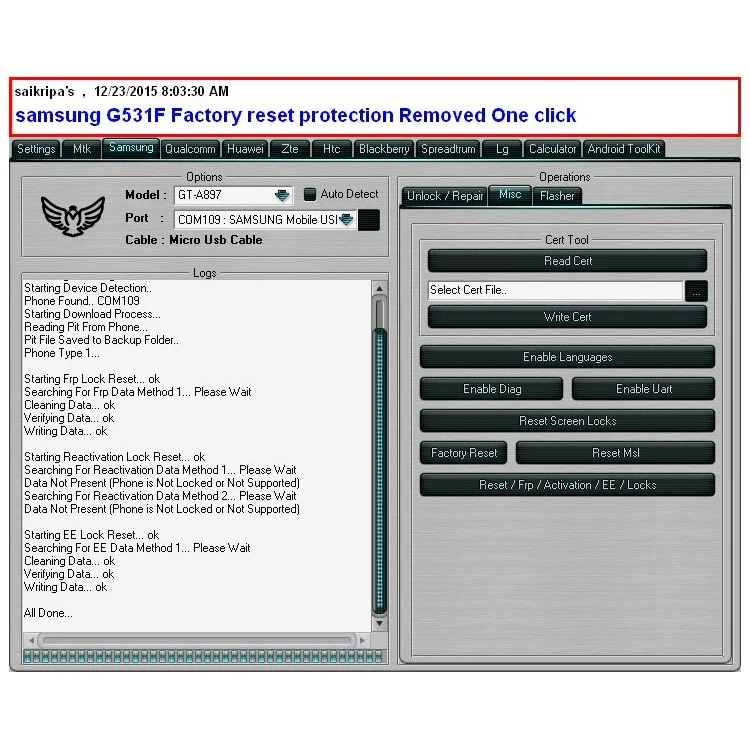
Task: Click Enable Languages button
Action: click(x=567, y=357)
